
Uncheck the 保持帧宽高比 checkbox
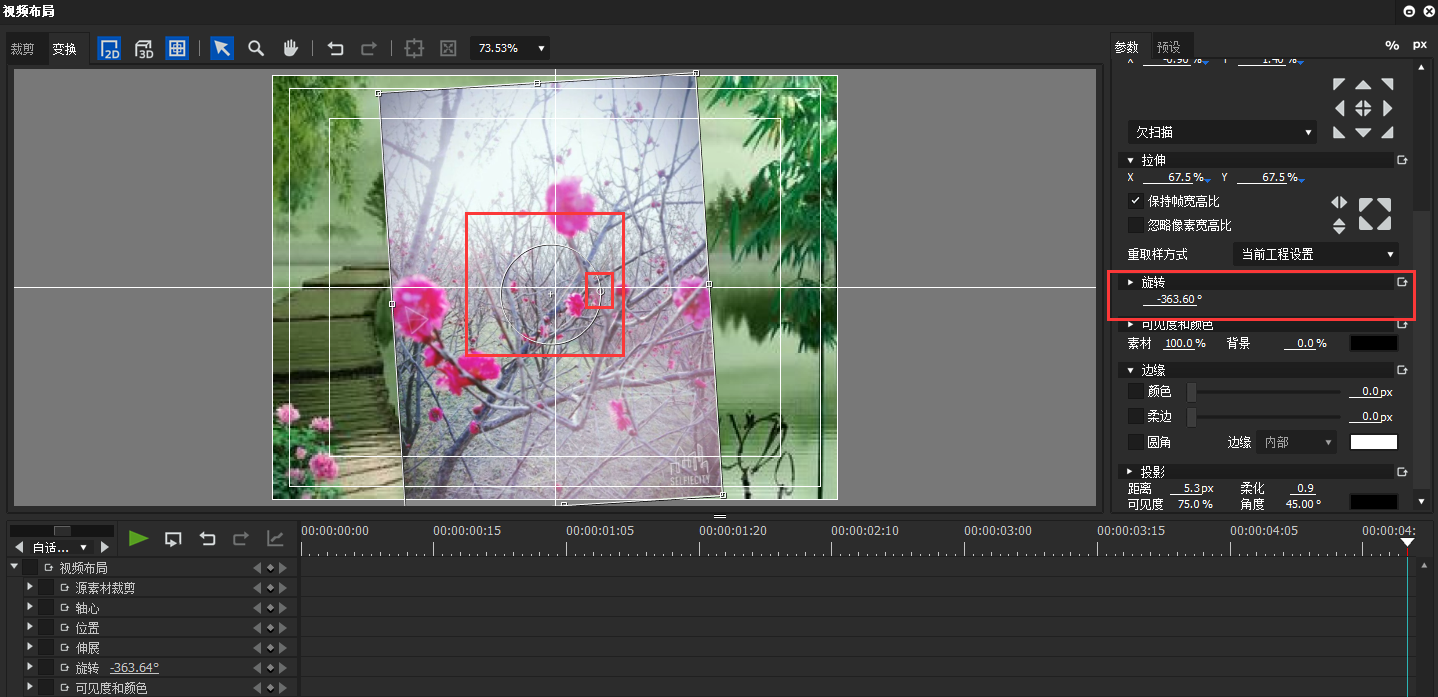[x=1135, y=200]
